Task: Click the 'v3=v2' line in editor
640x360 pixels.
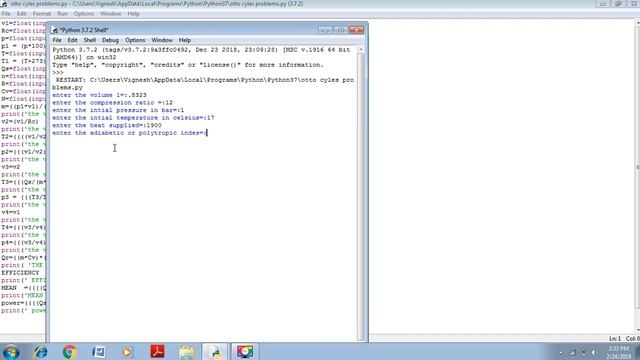Action: 10,167
